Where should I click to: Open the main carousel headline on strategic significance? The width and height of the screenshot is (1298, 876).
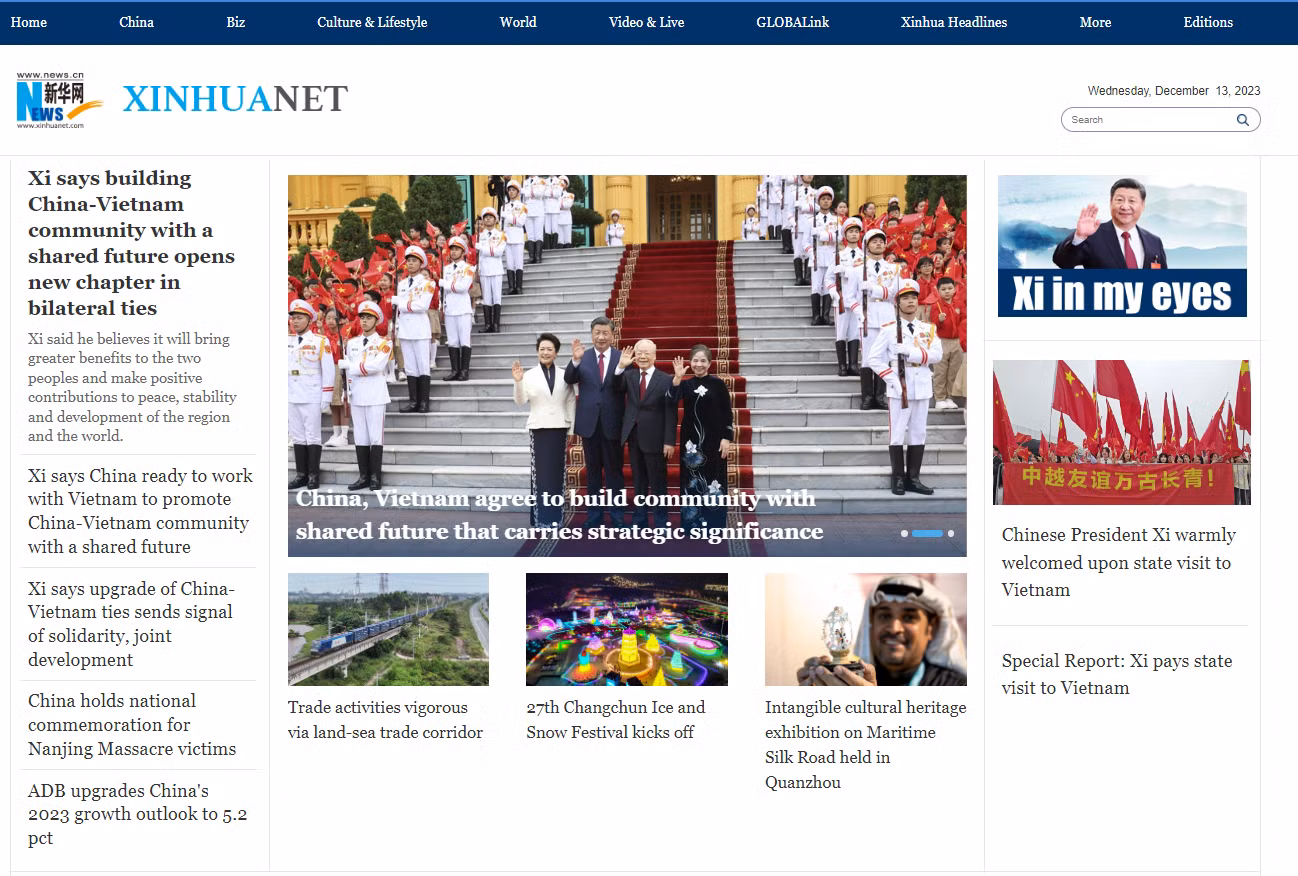[560, 514]
